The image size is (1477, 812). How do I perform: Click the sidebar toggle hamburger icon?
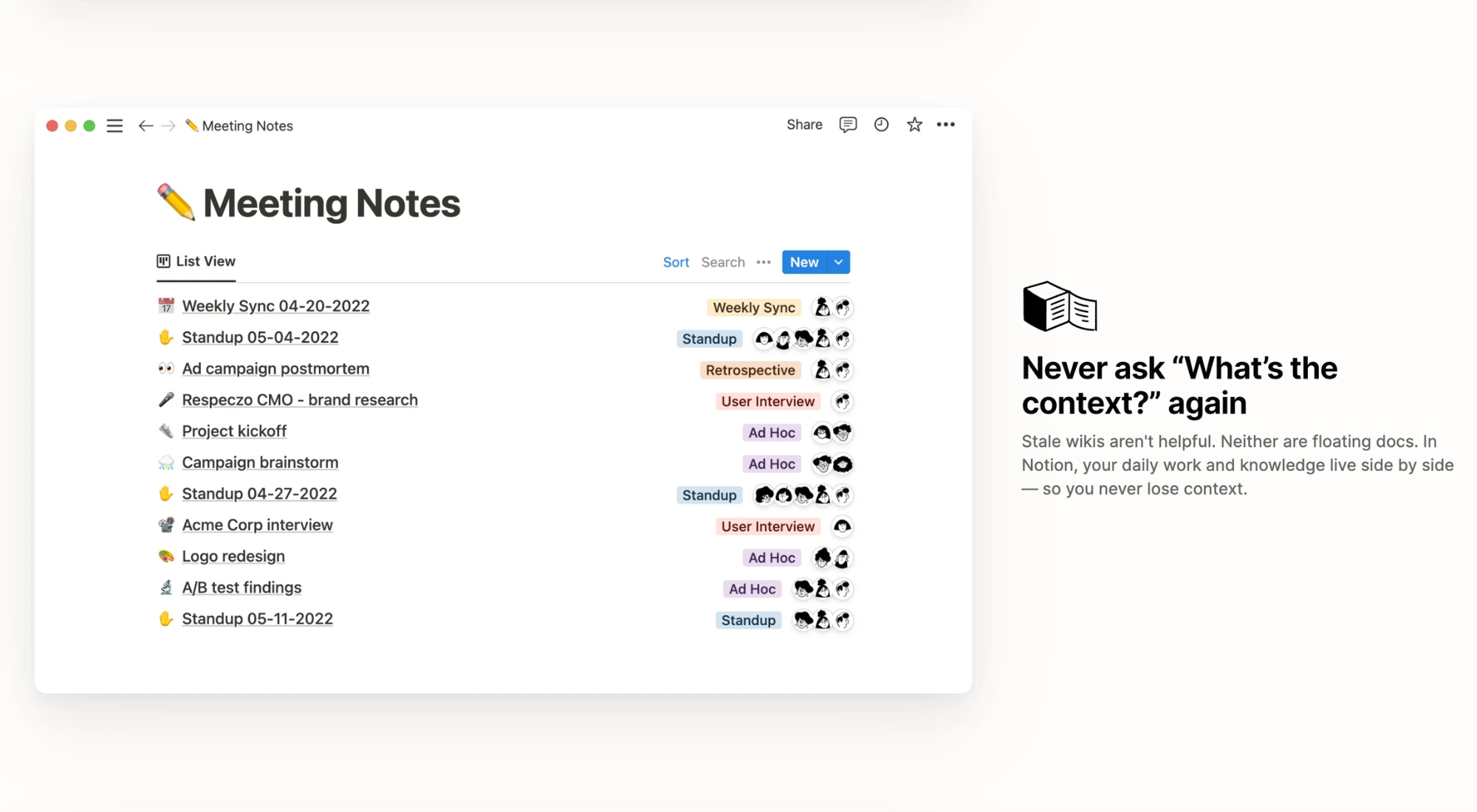[x=115, y=124]
